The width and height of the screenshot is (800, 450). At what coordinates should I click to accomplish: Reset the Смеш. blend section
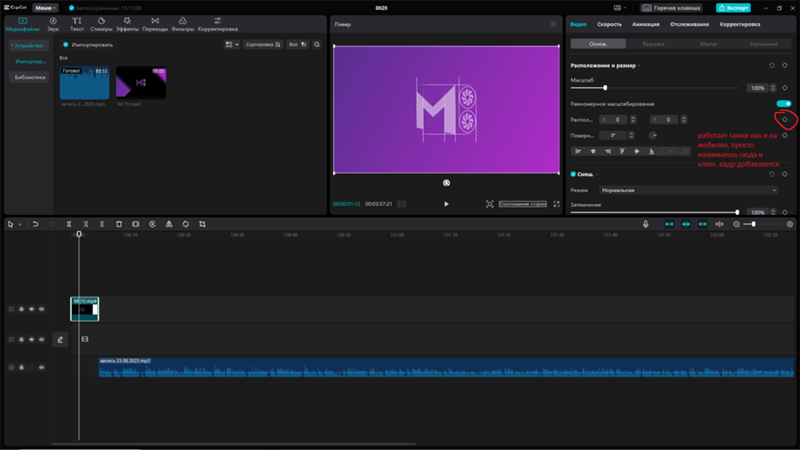tap(772, 174)
